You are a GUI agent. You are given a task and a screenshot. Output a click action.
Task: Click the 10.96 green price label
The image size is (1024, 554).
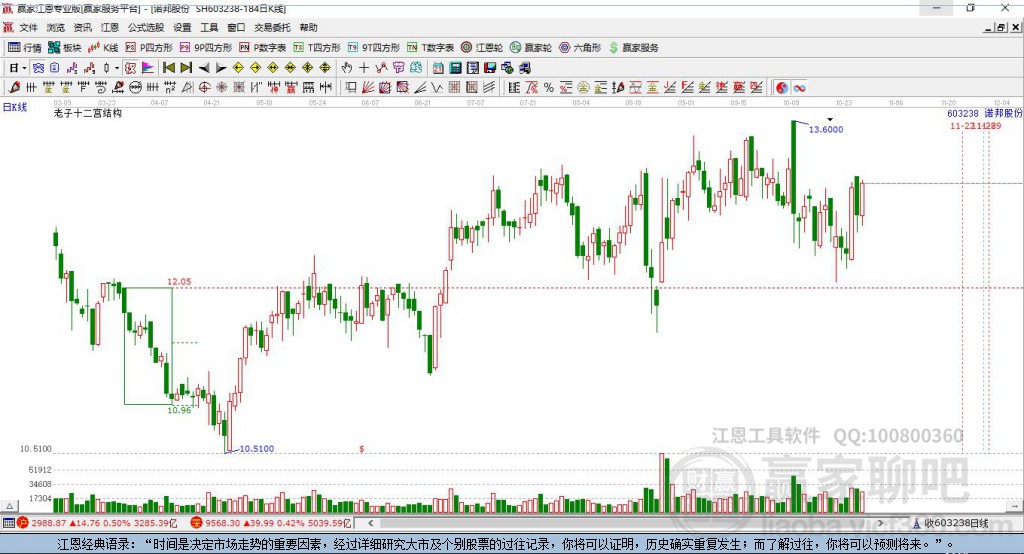click(x=180, y=410)
